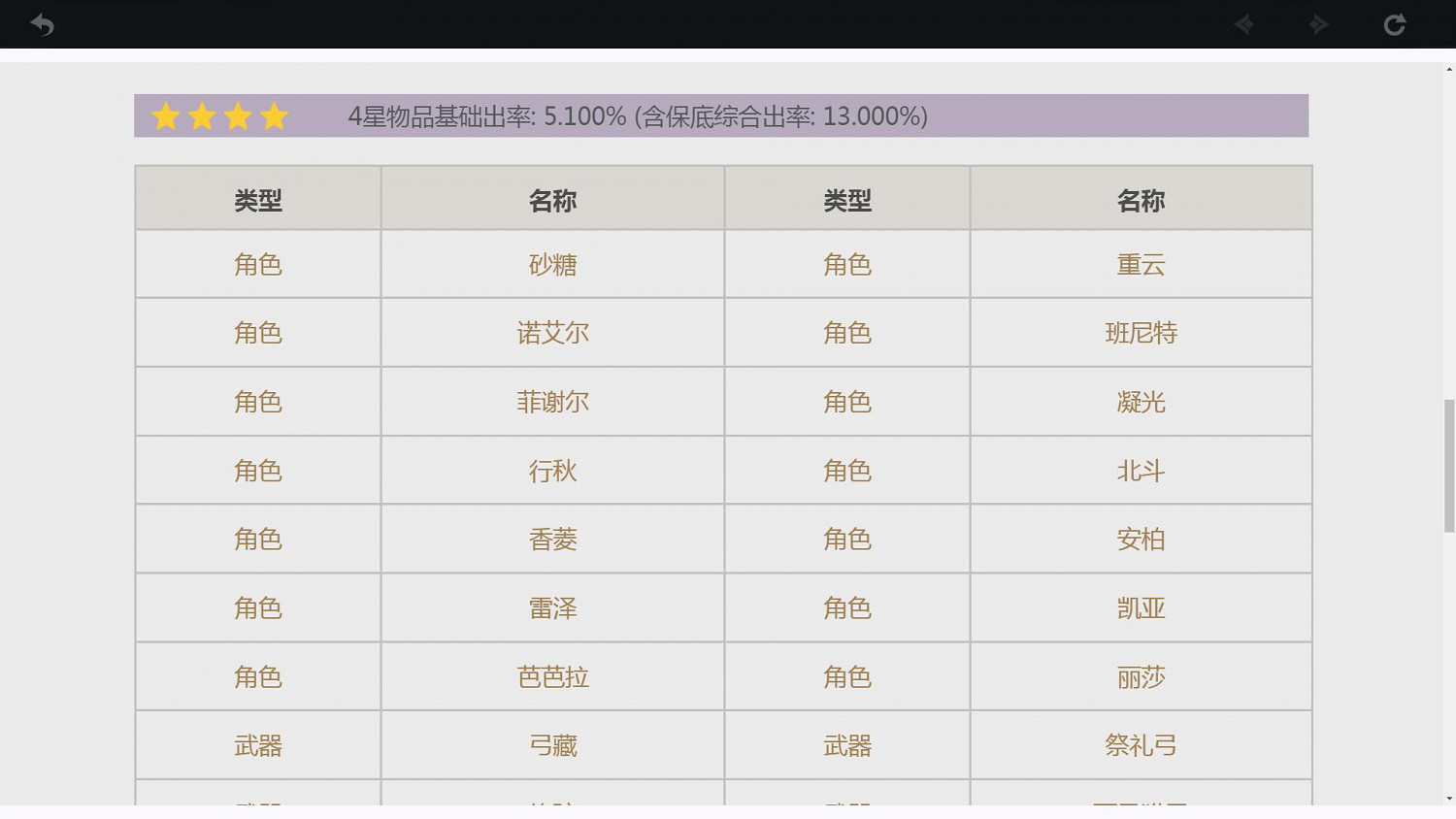Select the character name 芭芭拉

tap(552, 677)
